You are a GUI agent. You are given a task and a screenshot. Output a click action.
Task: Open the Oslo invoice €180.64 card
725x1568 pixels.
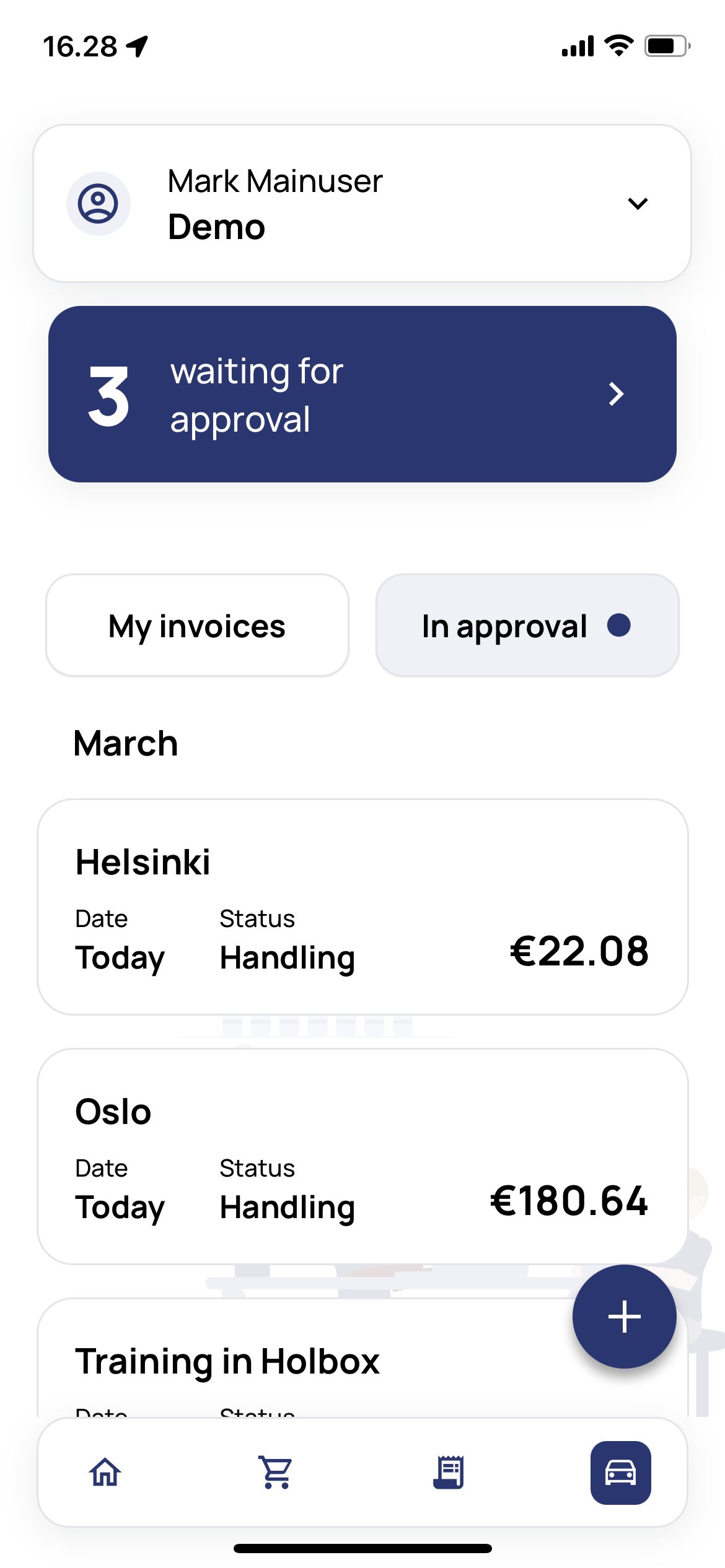362,1156
